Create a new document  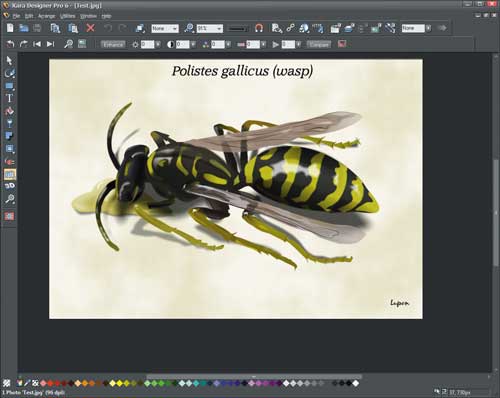(10, 28)
